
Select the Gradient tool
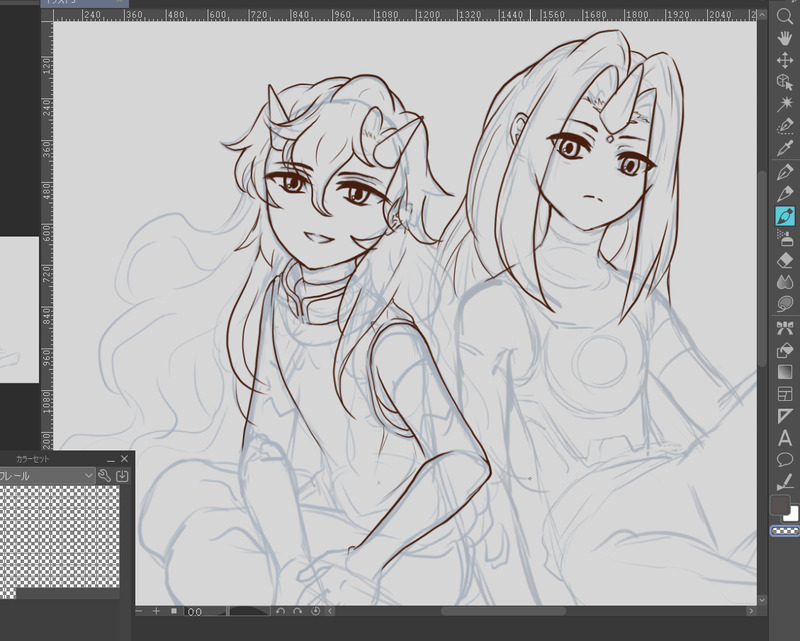coord(785,372)
